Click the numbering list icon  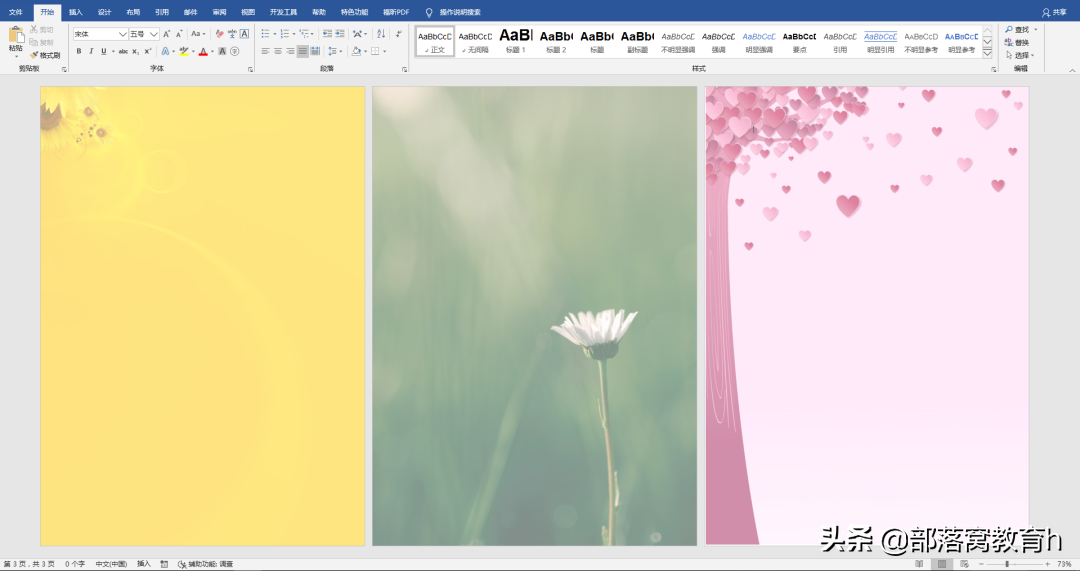point(285,34)
